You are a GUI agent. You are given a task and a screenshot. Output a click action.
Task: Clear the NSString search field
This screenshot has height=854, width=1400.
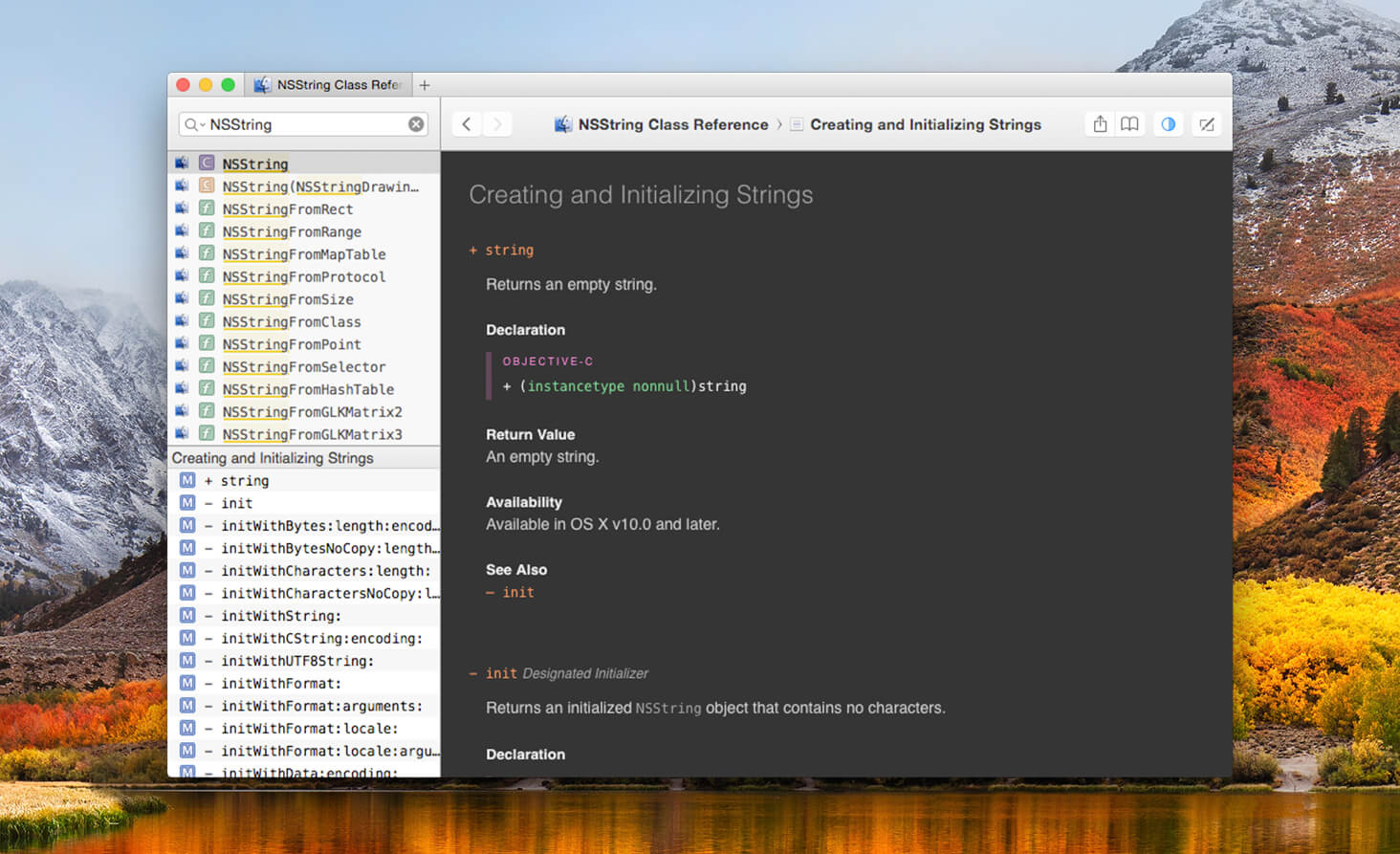pyautogui.click(x=416, y=124)
